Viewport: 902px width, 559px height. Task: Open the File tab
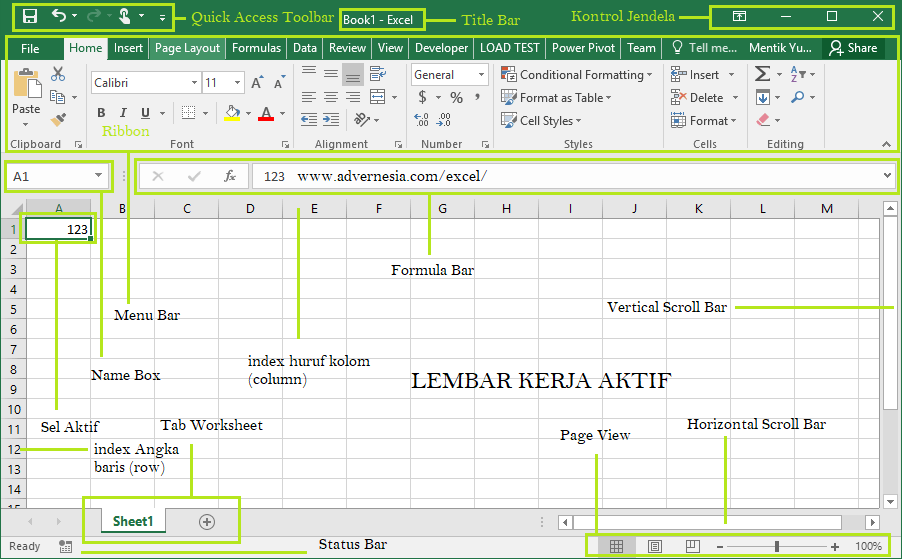coord(30,48)
